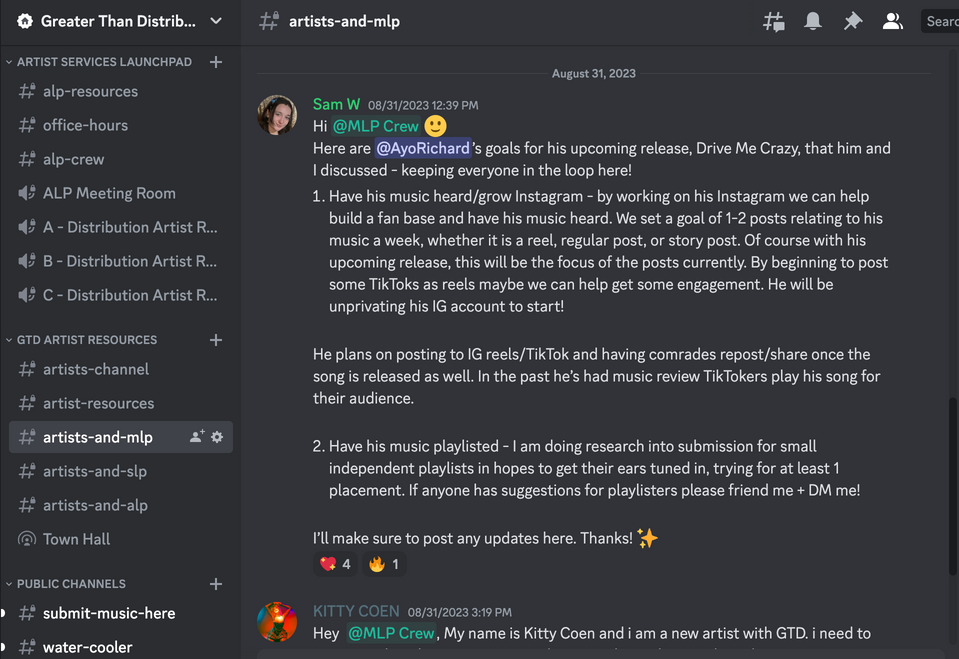Click Sam W's avatar picture
This screenshot has height=659, width=959.
pos(277,115)
